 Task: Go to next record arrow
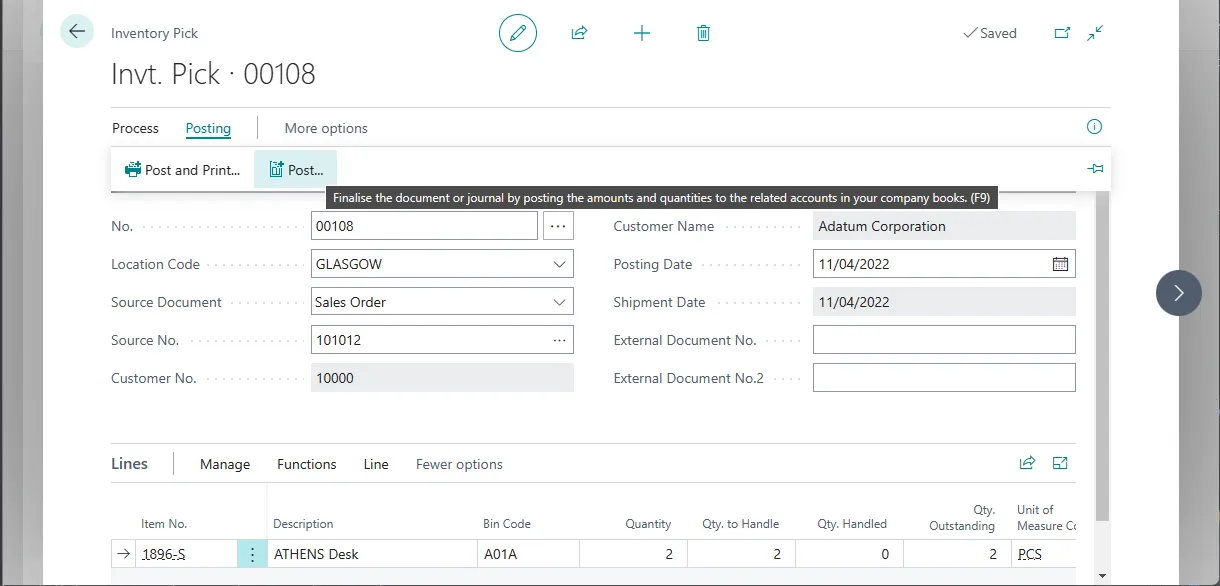[x=1179, y=293]
